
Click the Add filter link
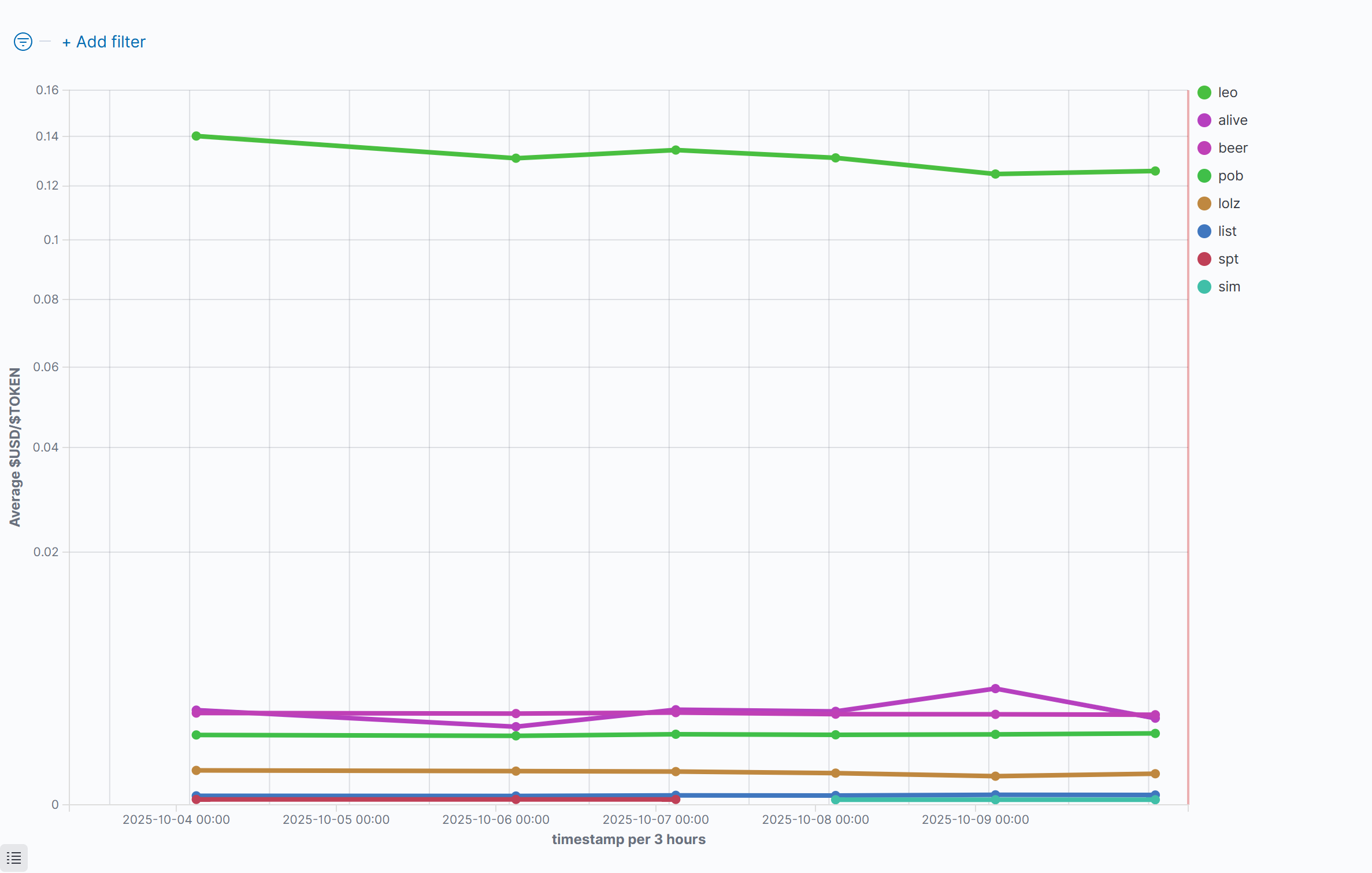click(x=104, y=42)
